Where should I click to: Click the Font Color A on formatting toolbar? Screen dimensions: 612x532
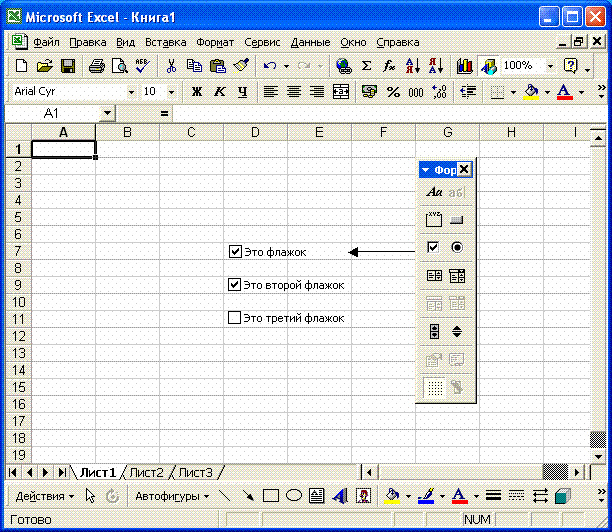pyautogui.click(x=564, y=92)
